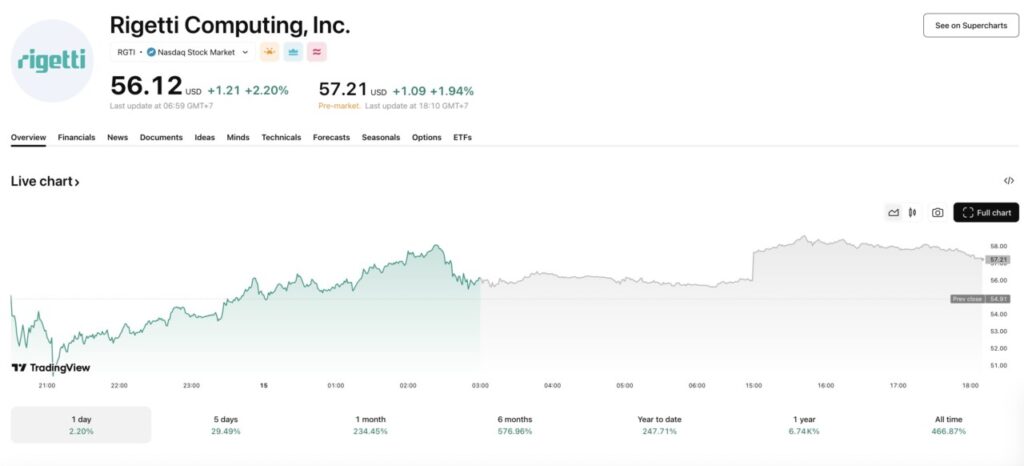The height and width of the screenshot is (466, 1024).
Task: Take a chart snapshot with camera icon
Action: 937,213
